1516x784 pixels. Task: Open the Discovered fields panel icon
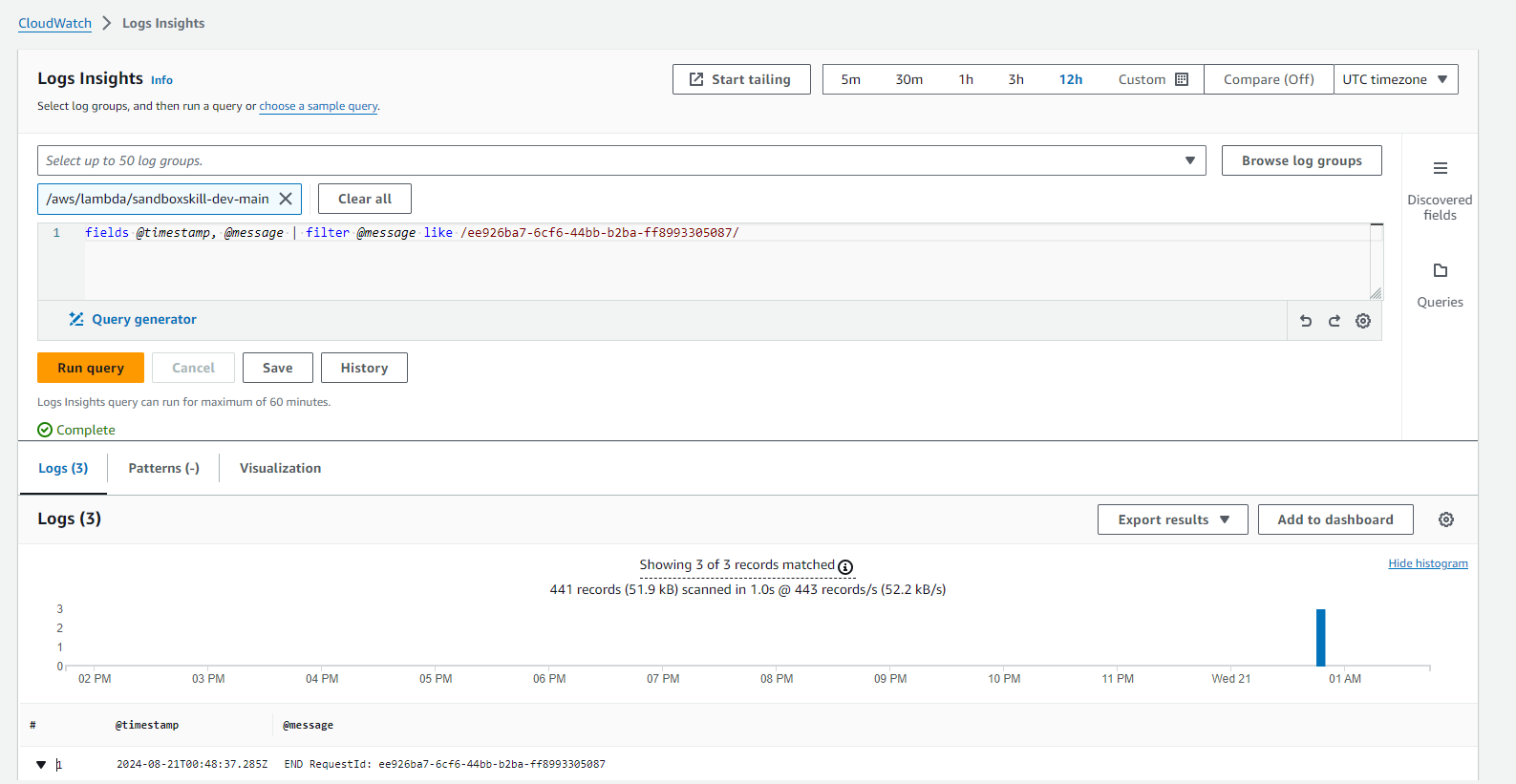click(1440, 168)
